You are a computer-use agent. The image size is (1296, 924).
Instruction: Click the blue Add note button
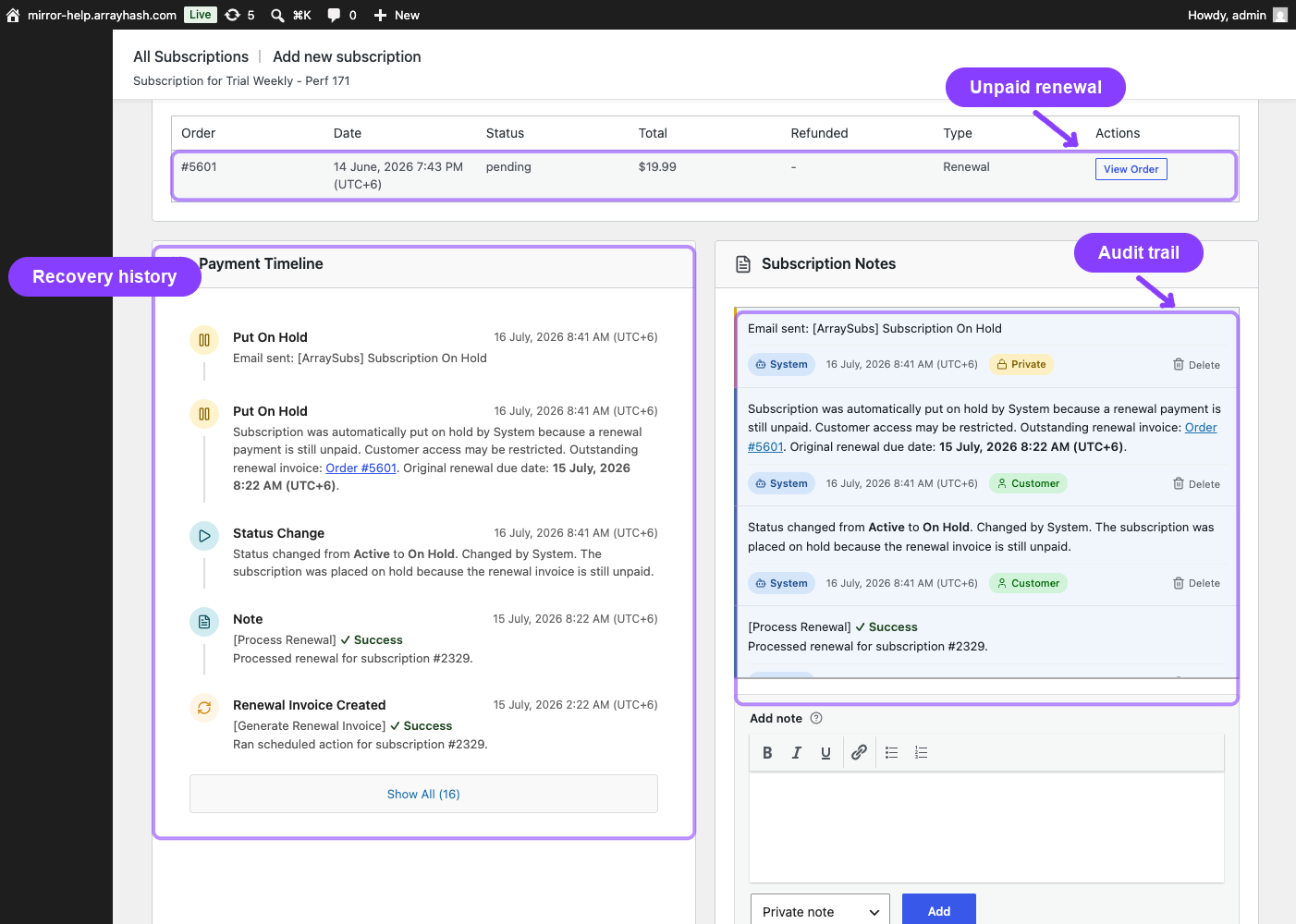939,910
